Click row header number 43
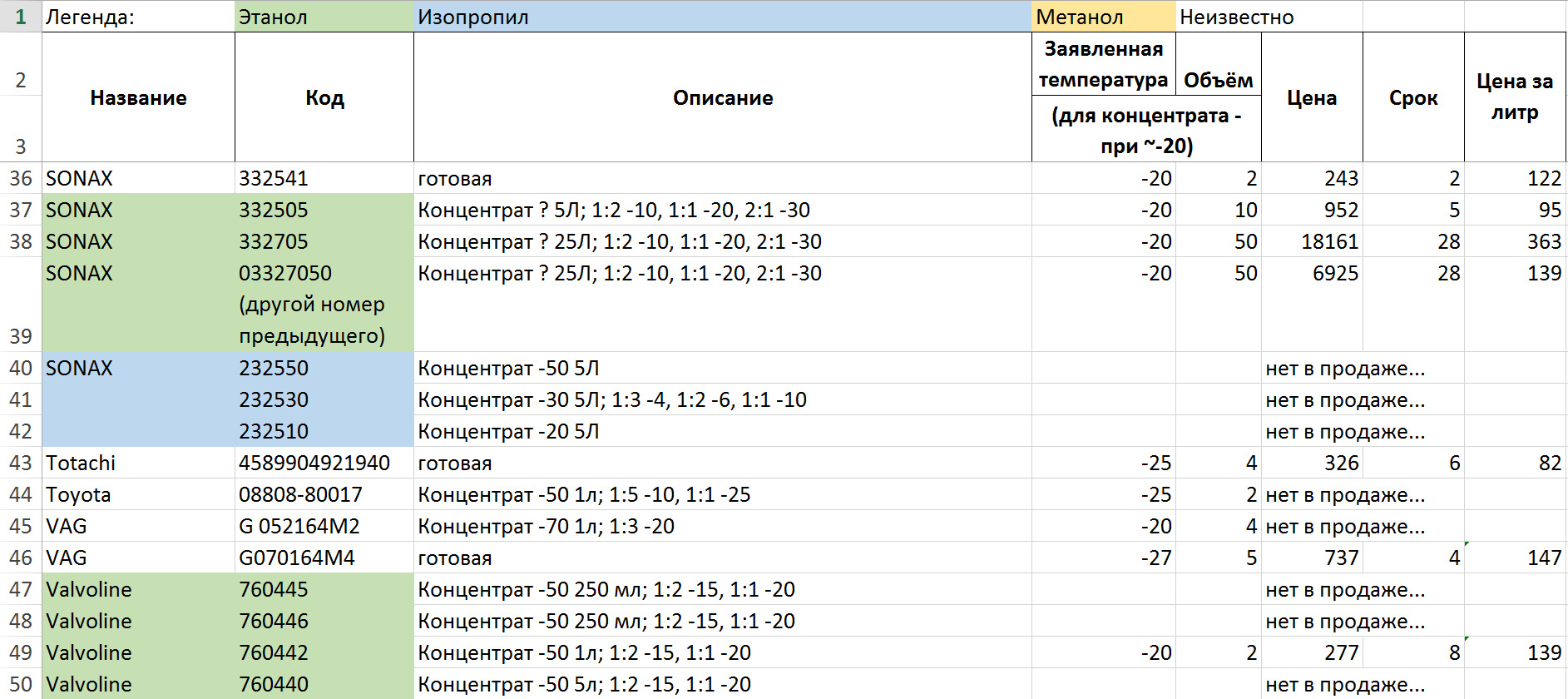 (20, 463)
